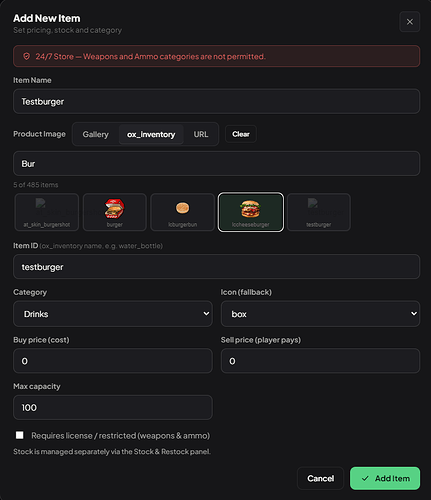Expand the box dropdown chevron
The width and height of the screenshot is (431, 500).
(414, 314)
